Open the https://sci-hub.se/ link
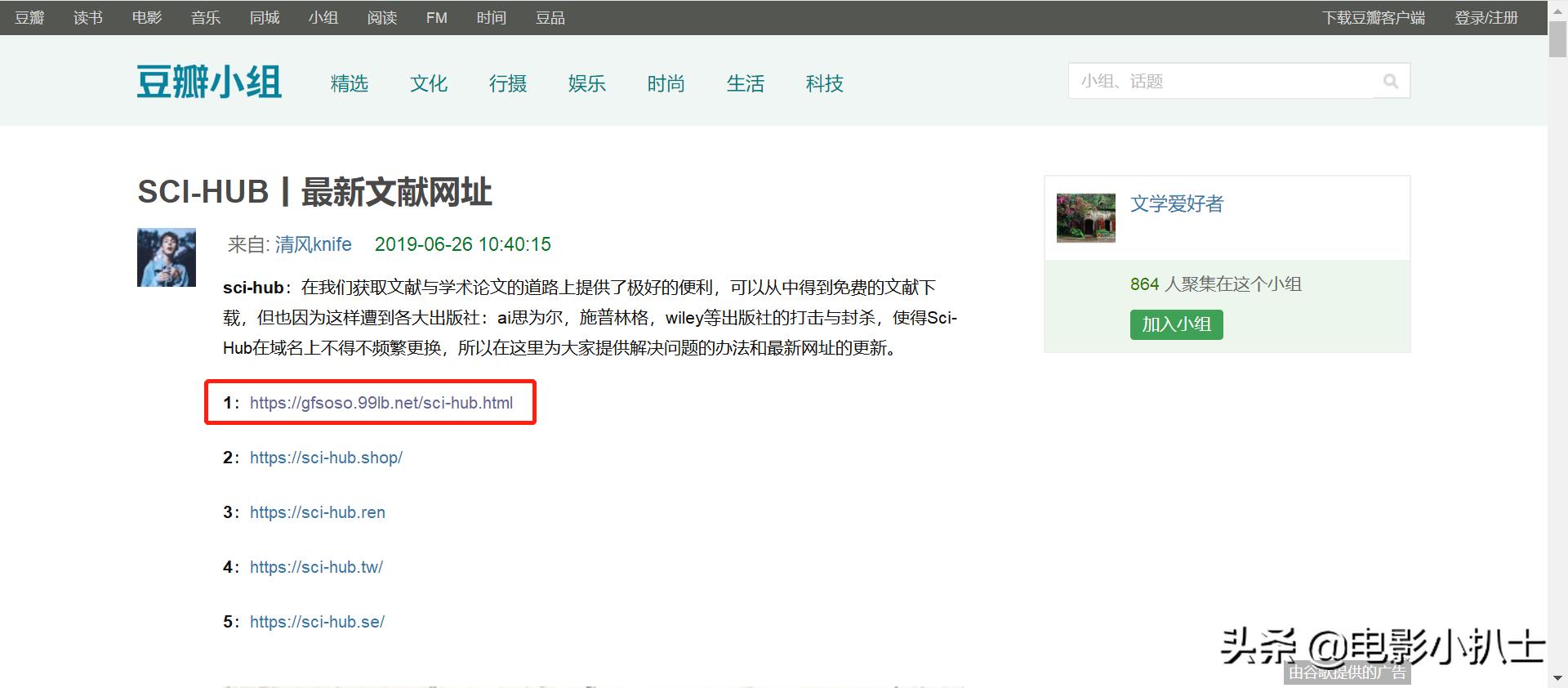The height and width of the screenshot is (688, 1568). click(x=317, y=622)
